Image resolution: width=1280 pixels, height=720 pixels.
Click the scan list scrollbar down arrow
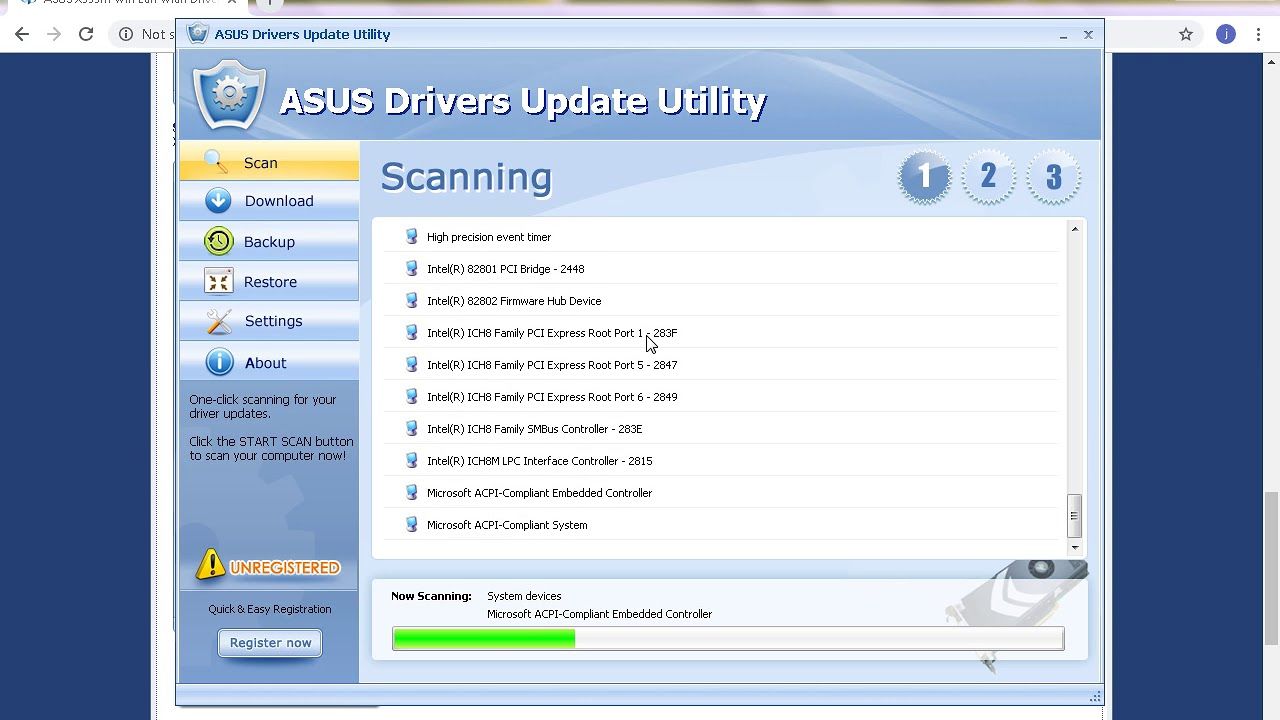coord(1075,547)
